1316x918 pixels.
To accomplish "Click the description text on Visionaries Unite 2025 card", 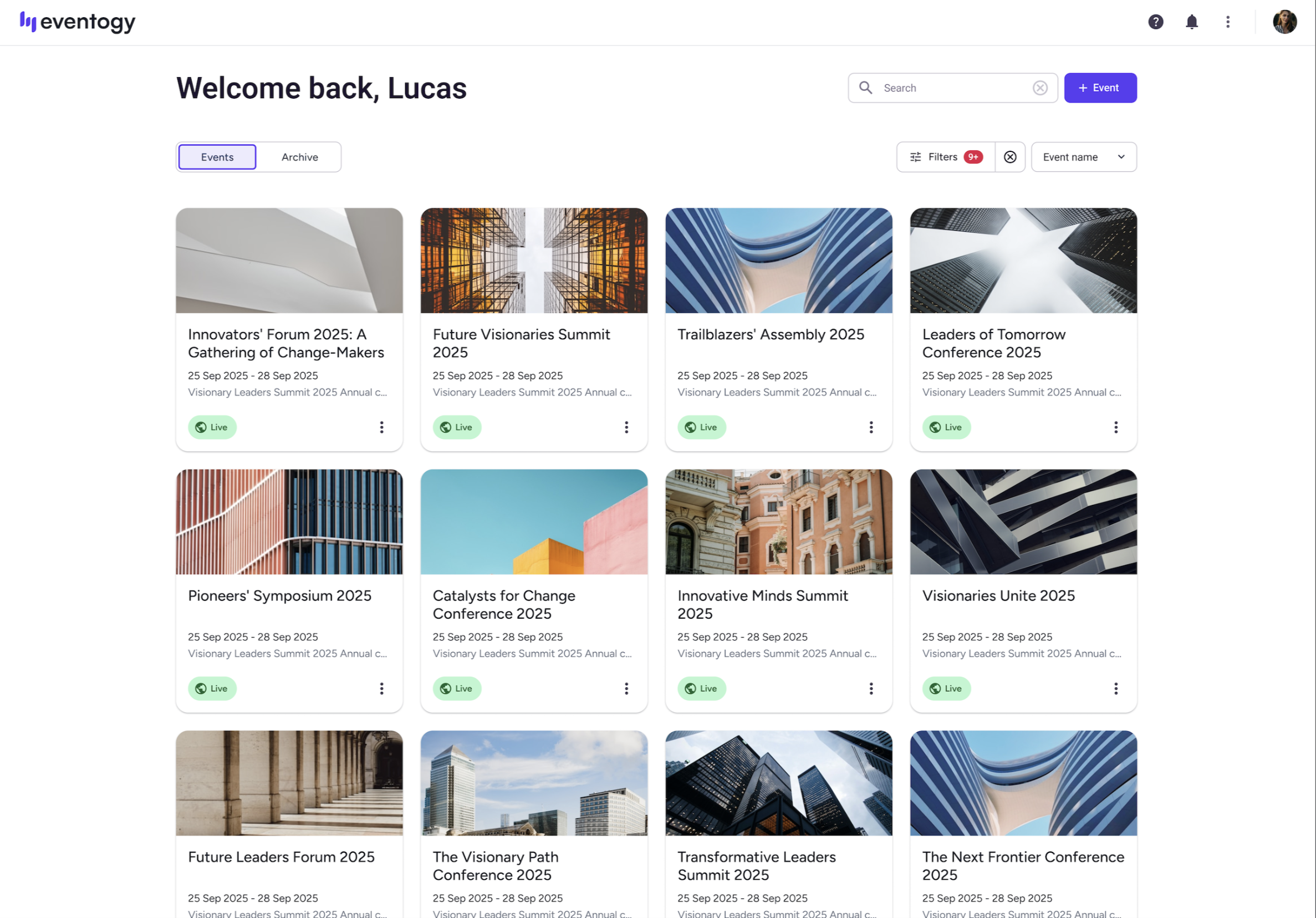I will (1022, 653).
